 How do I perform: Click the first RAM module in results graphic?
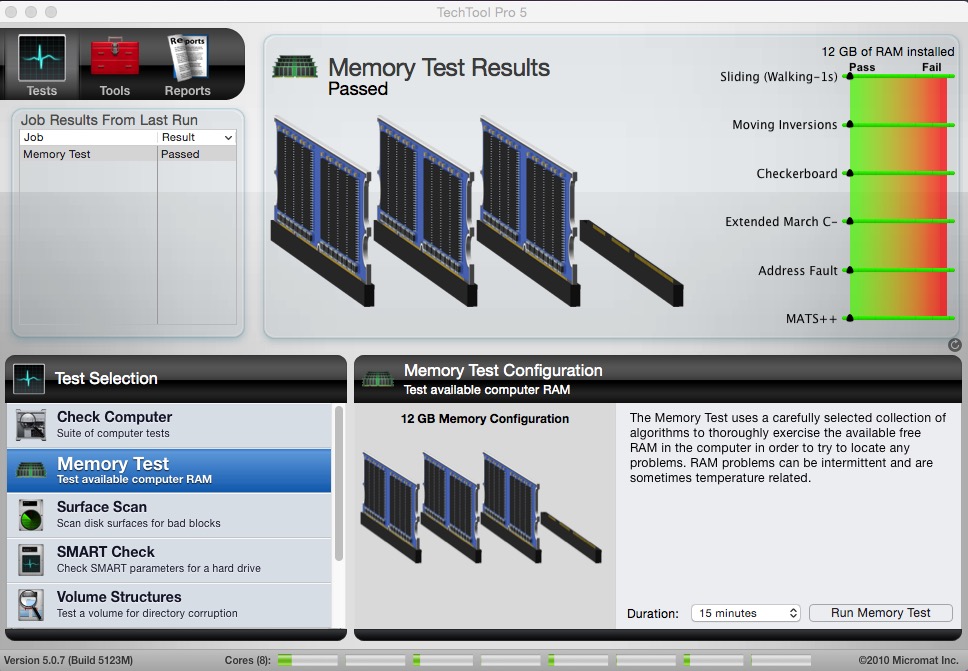pos(323,210)
